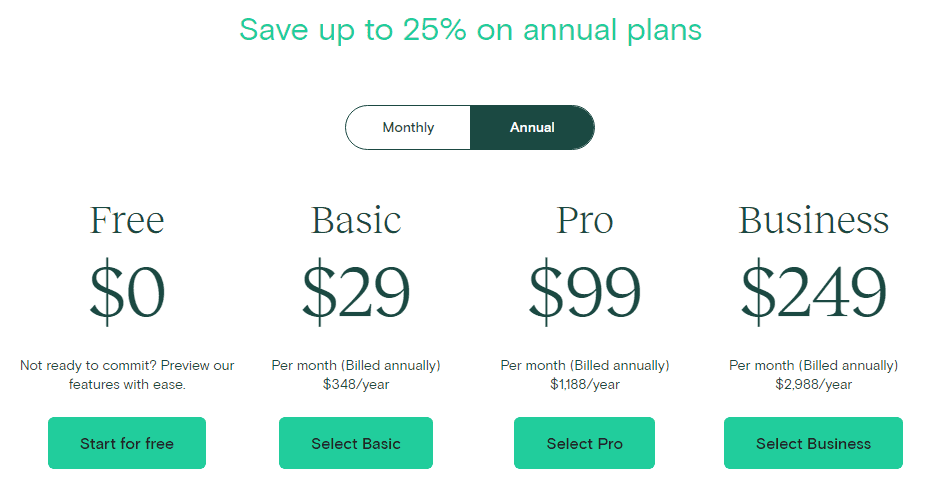Image resolution: width=943 pixels, height=499 pixels.
Task: Click the $2,988/year billing text
Action: 813,384
